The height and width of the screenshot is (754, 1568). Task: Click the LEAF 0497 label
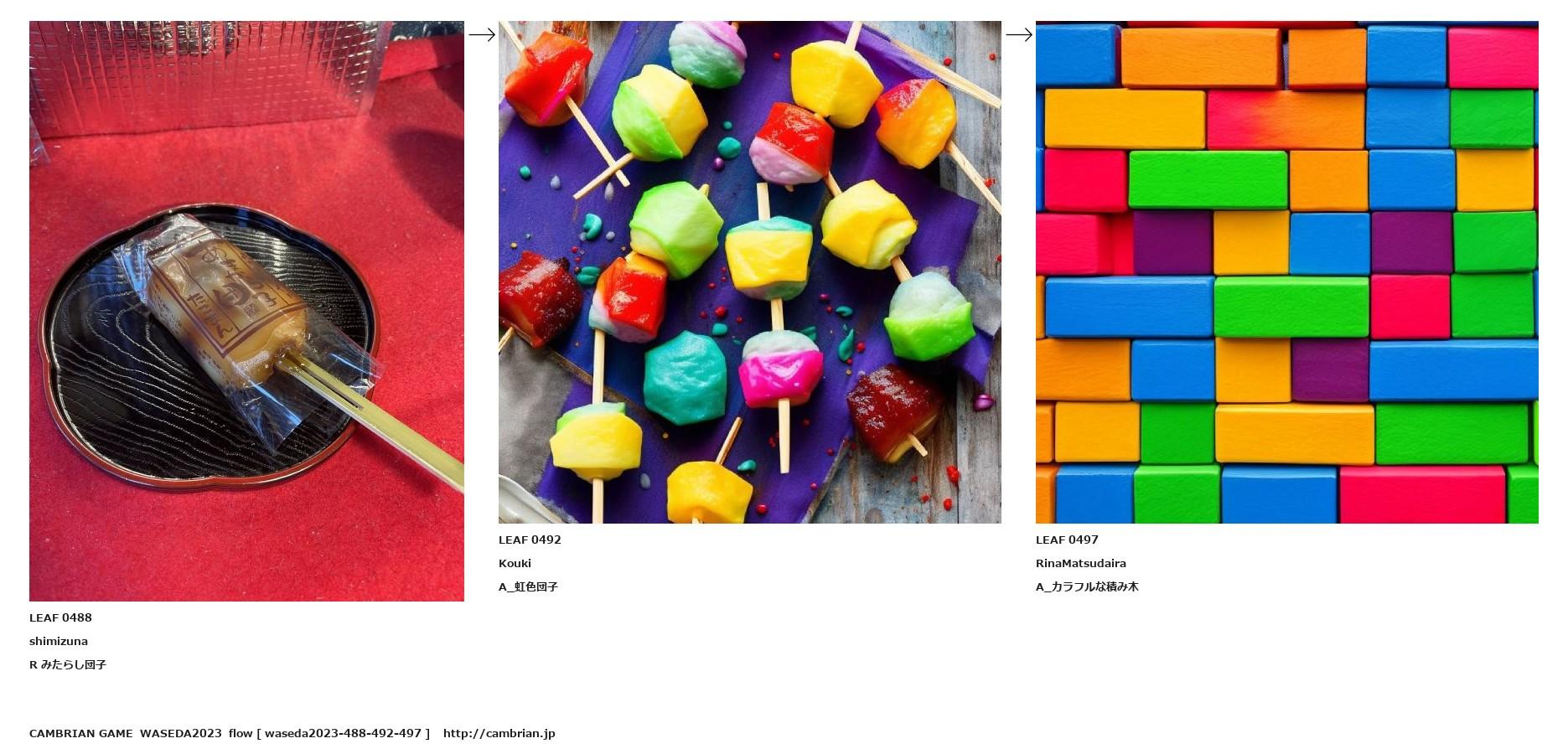(x=1067, y=540)
